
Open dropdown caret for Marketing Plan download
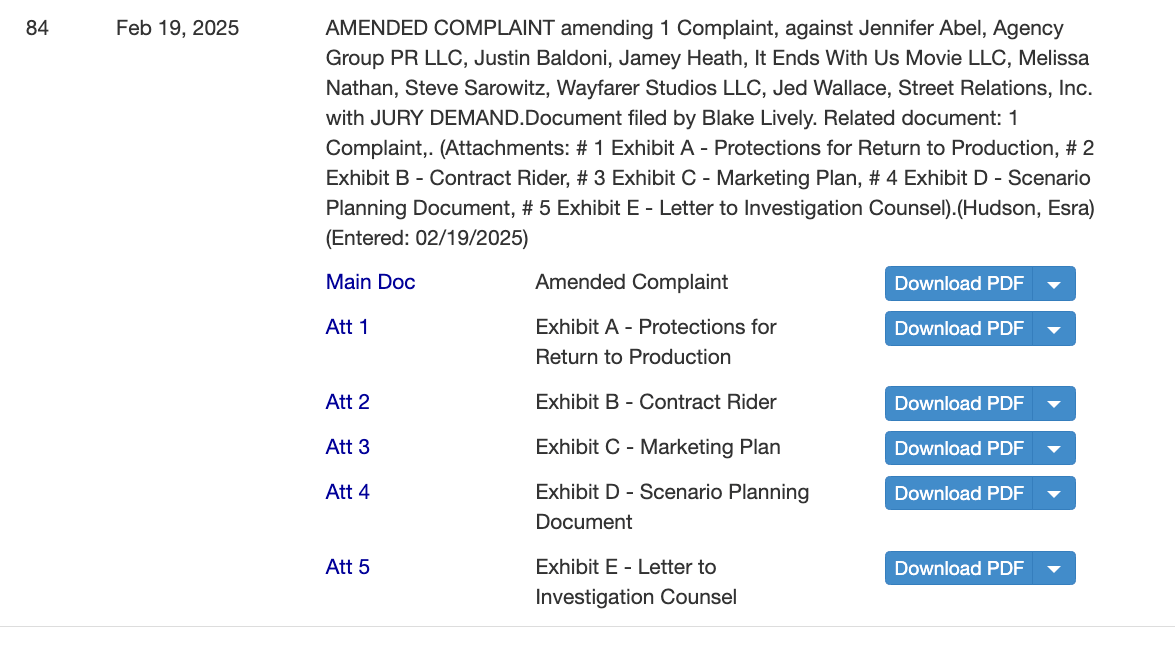1054,448
